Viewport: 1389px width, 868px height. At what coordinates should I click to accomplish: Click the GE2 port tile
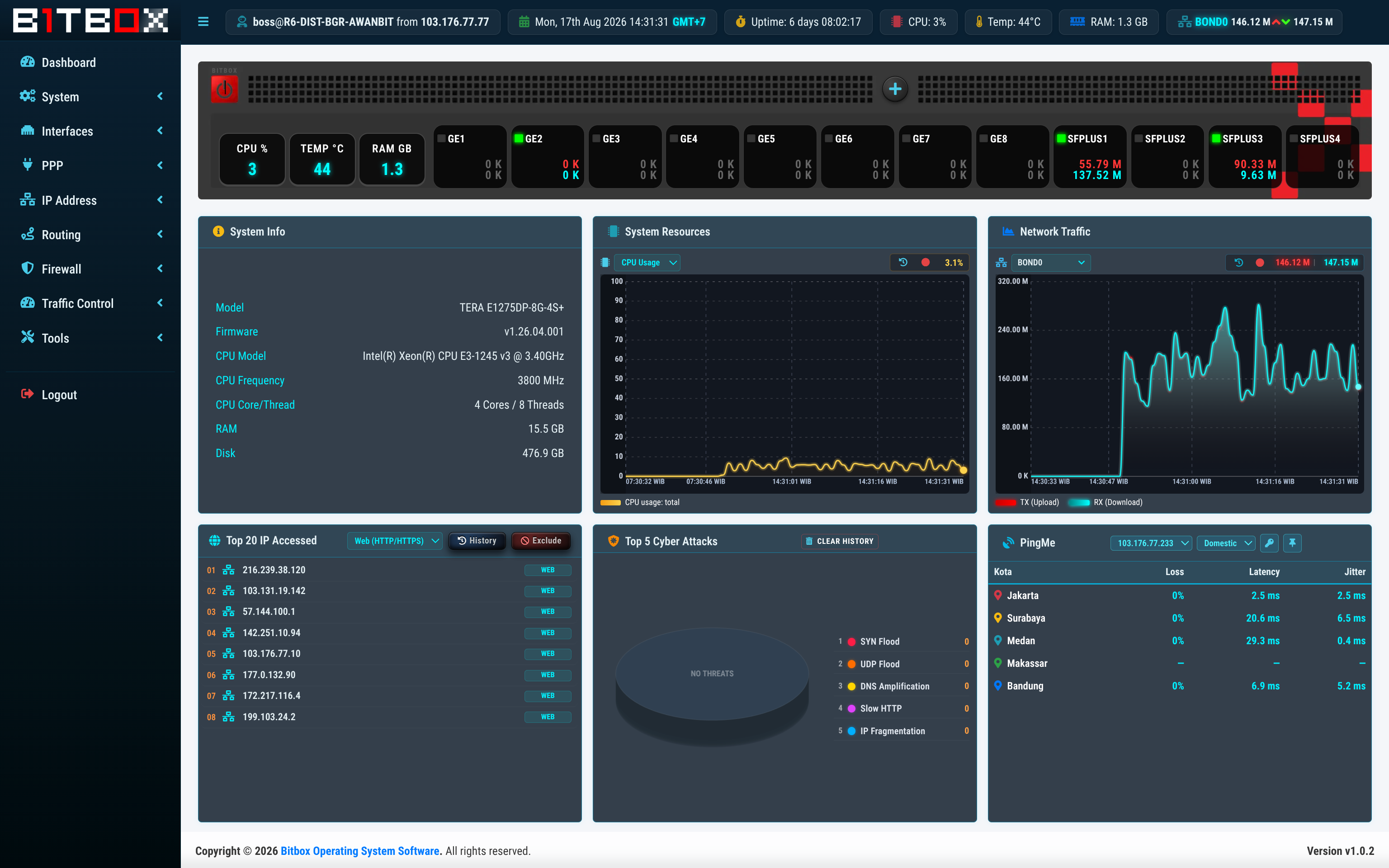[548, 157]
